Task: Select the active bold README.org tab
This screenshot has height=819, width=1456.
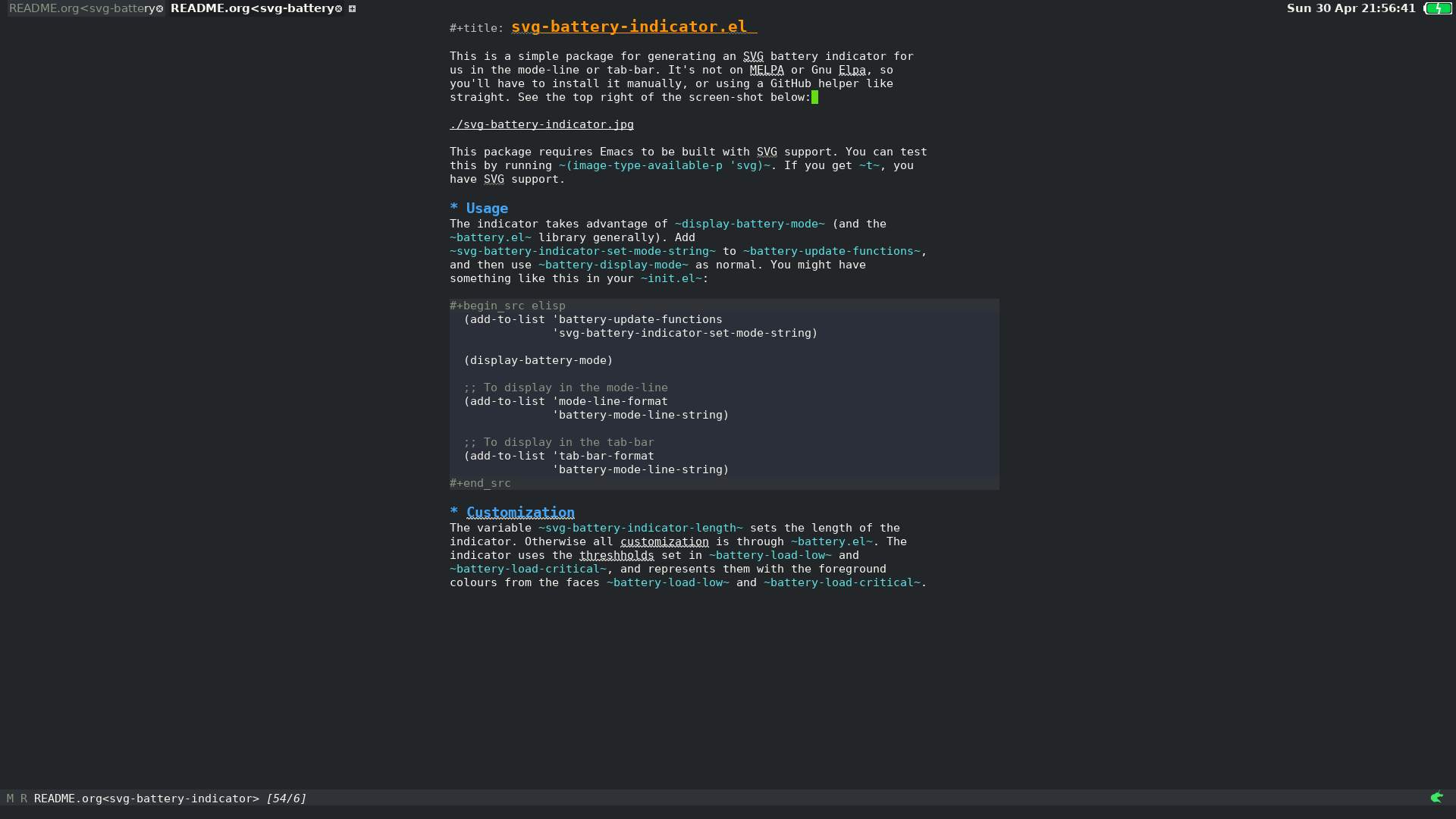Action: (252, 8)
